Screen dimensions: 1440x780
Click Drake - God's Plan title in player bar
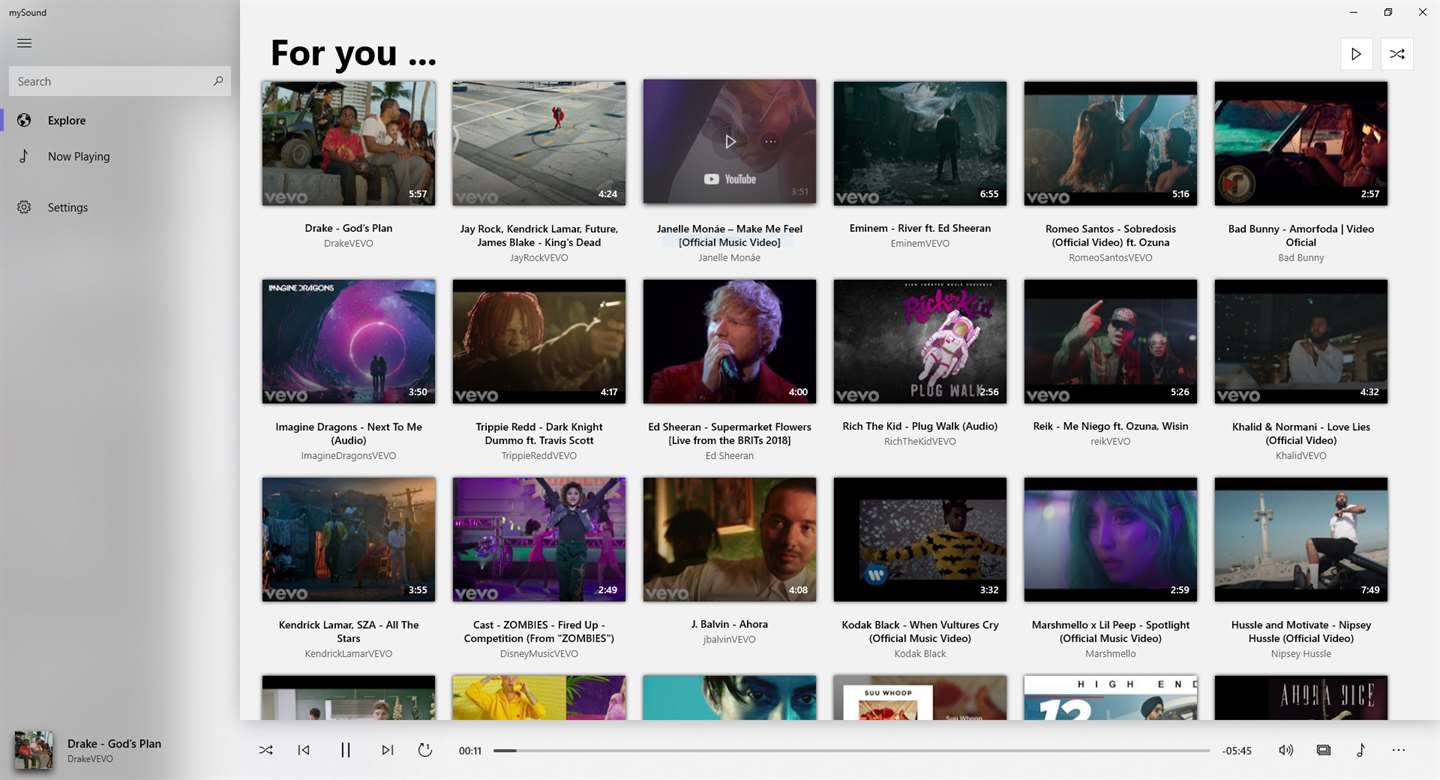pyautogui.click(x=114, y=744)
